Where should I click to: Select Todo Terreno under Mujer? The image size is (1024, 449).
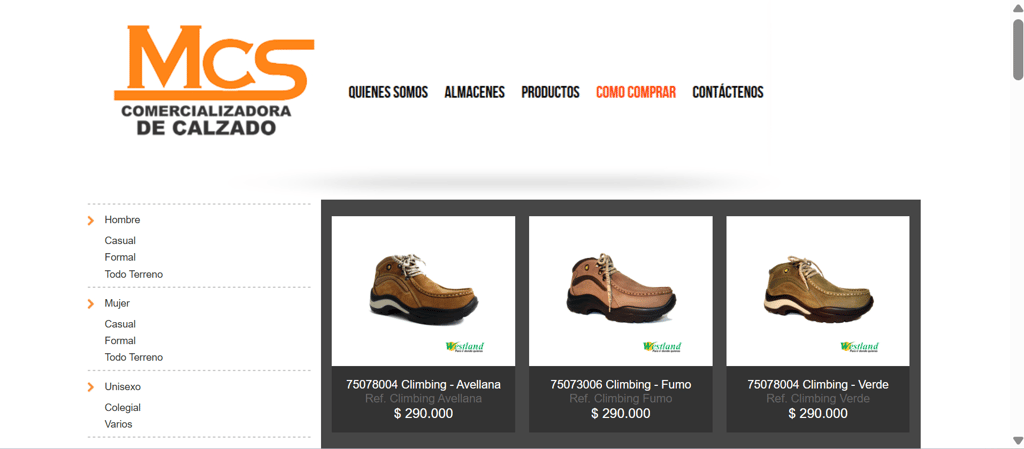134,358
